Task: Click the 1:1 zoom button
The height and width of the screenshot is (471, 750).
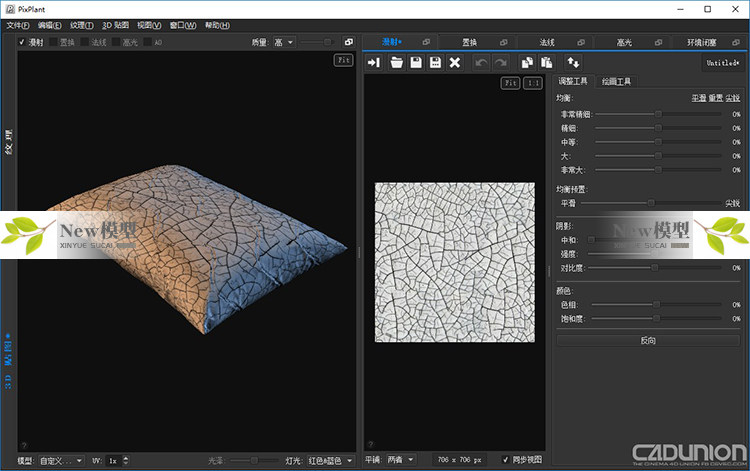Action: 533,83
